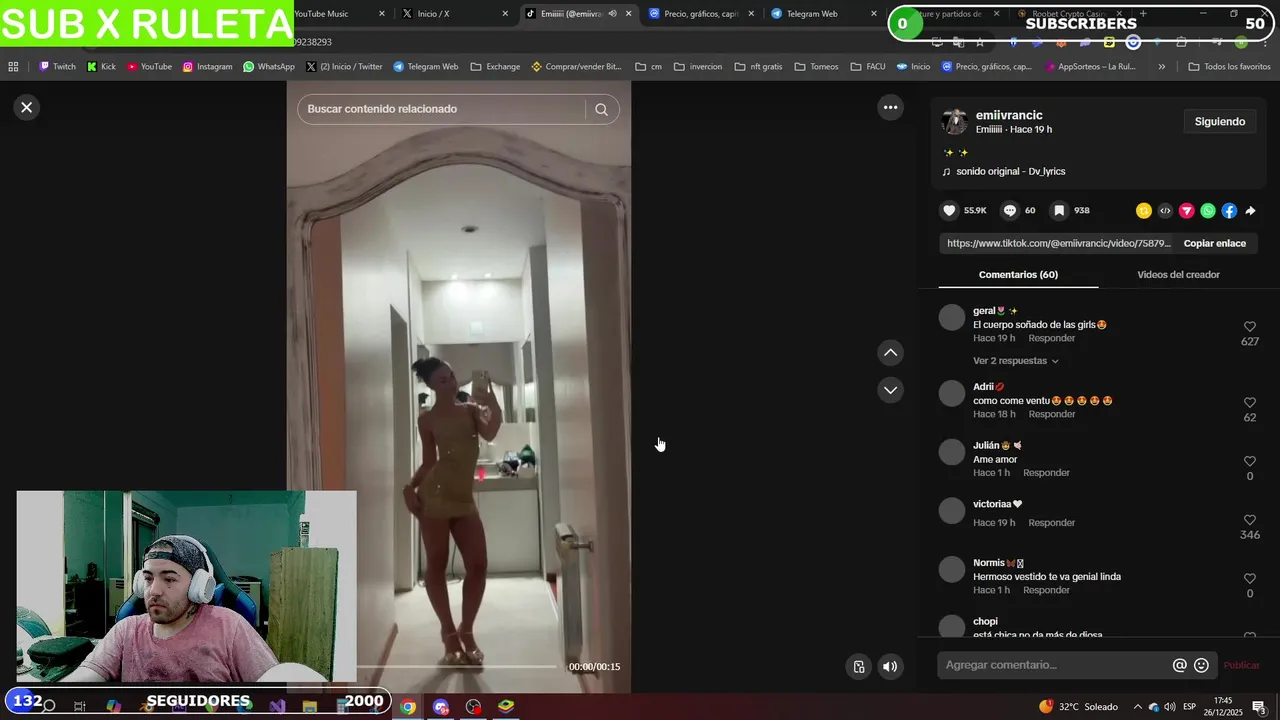Reply to Normis' comment
1280x720 pixels.
click(1046, 590)
